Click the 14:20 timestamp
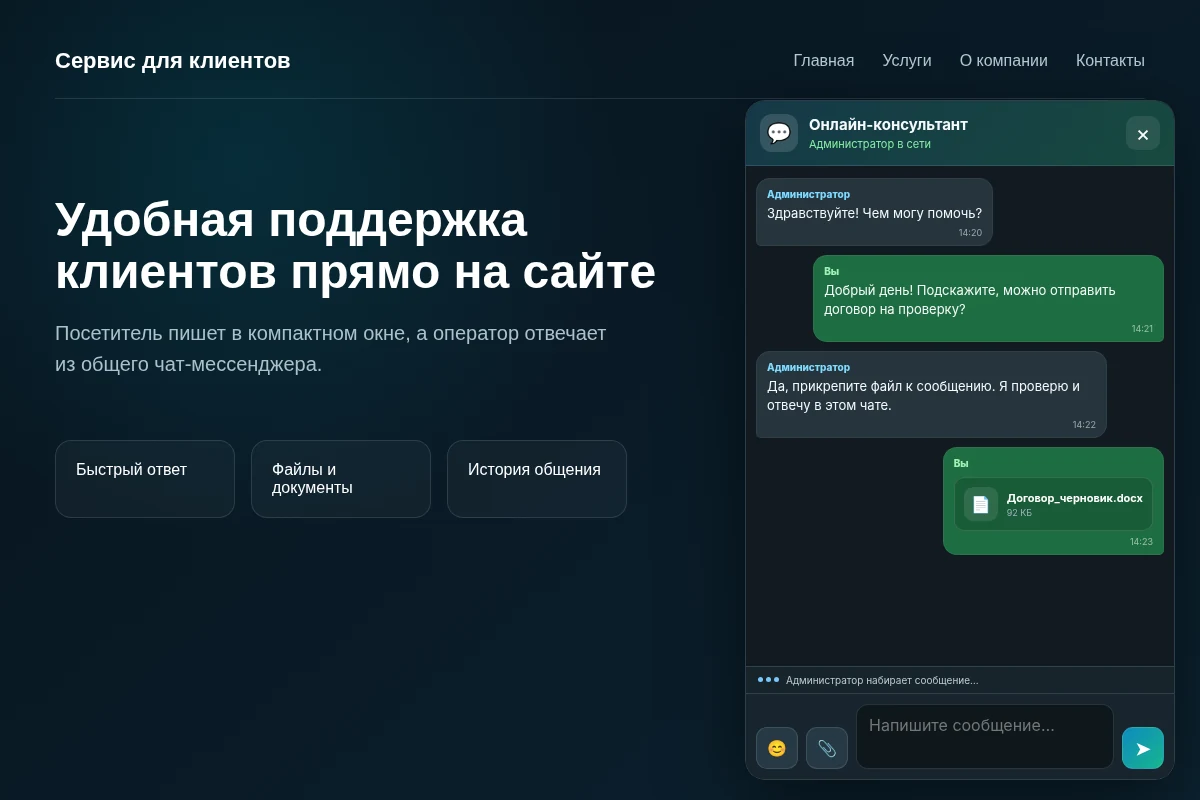The width and height of the screenshot is (1200, 800). pyautogui.click(x=970, y=233)
